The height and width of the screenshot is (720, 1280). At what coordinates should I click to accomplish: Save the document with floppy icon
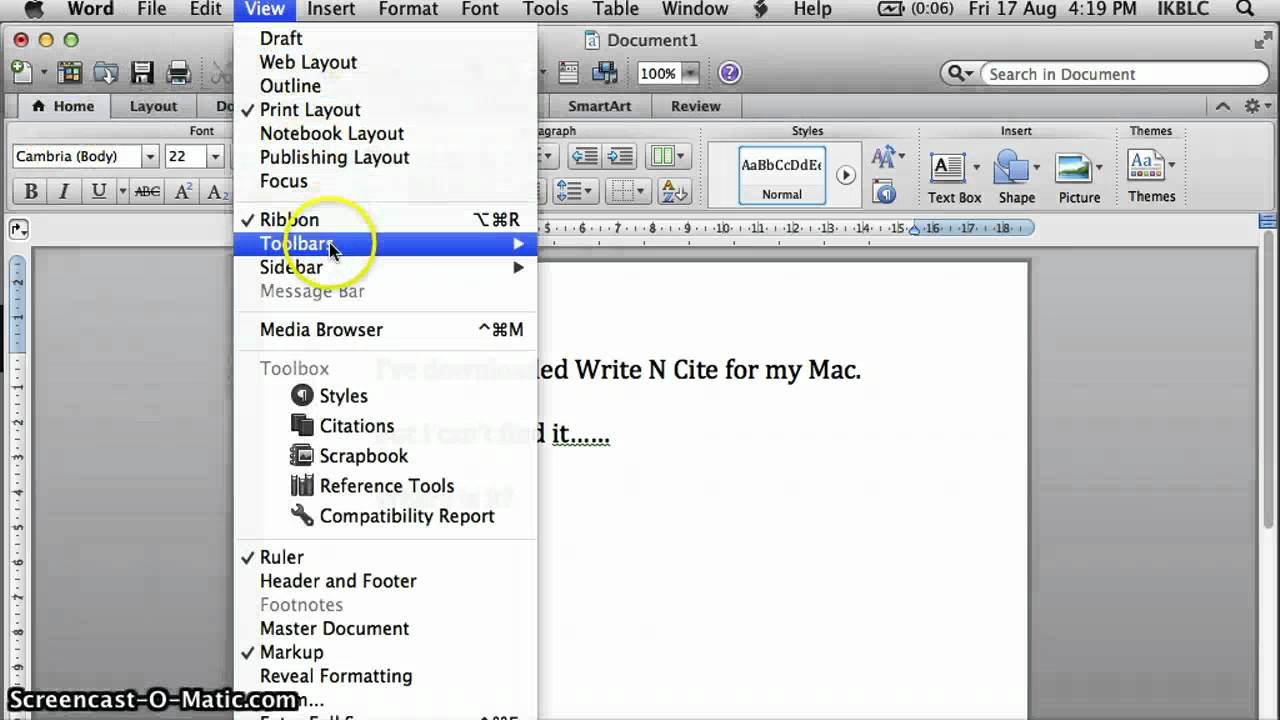tap(142, 72)
